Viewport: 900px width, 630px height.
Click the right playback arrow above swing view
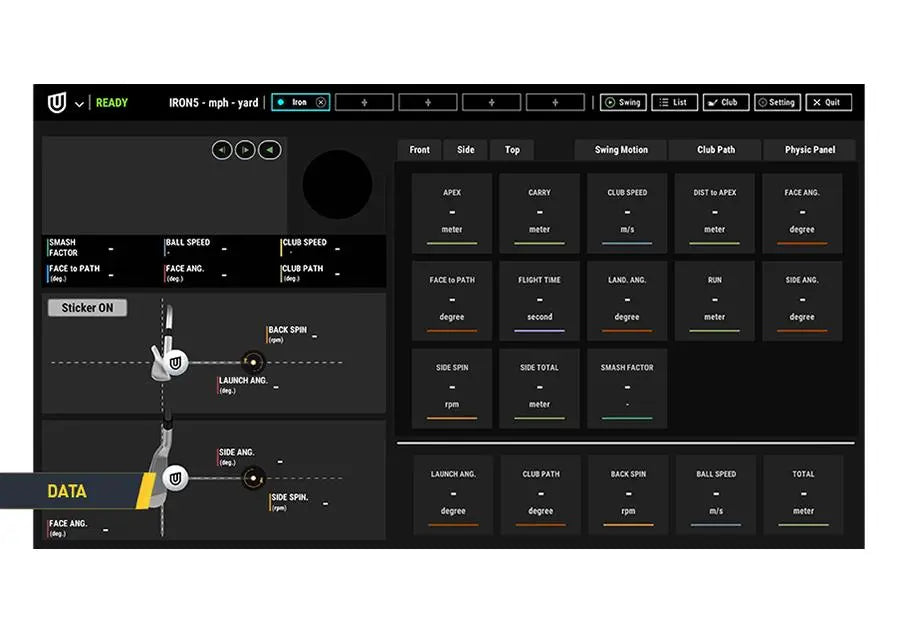(x=245, y=150)
